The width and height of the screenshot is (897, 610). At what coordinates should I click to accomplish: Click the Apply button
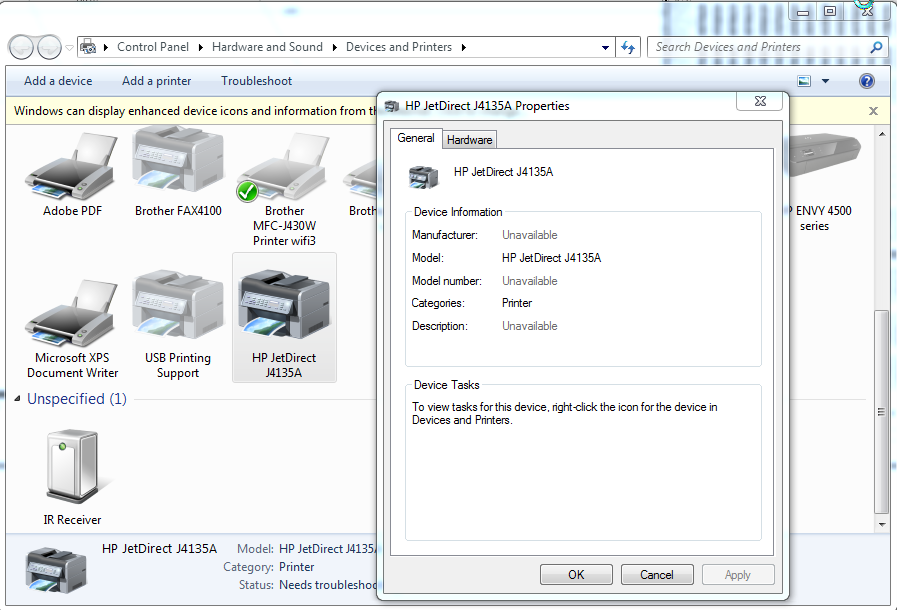(x=738, y=575)
